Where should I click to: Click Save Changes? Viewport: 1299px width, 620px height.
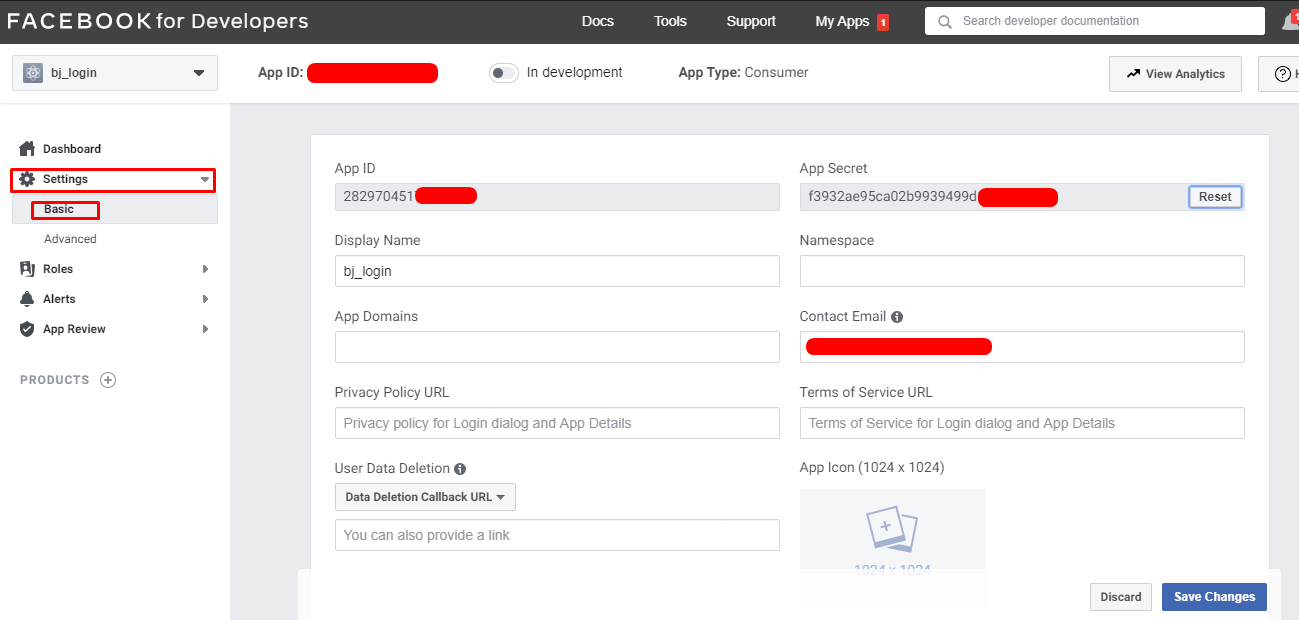pyautogui.click(x=1213, y=597)
